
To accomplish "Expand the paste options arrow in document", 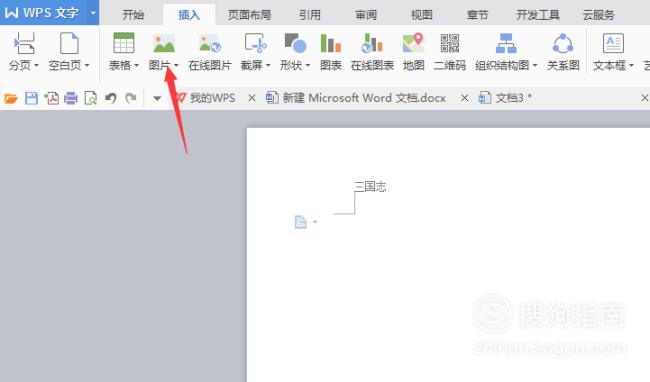I will pos(315,222).
